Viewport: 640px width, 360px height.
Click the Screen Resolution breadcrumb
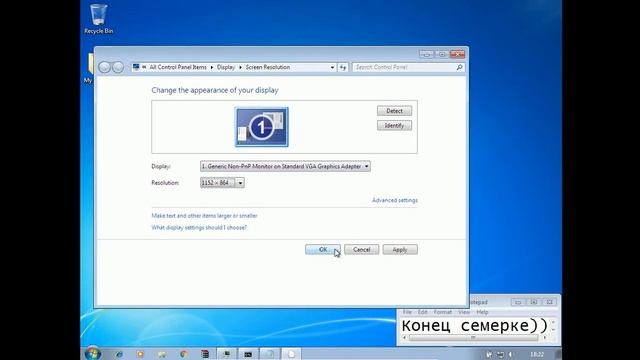268,67
